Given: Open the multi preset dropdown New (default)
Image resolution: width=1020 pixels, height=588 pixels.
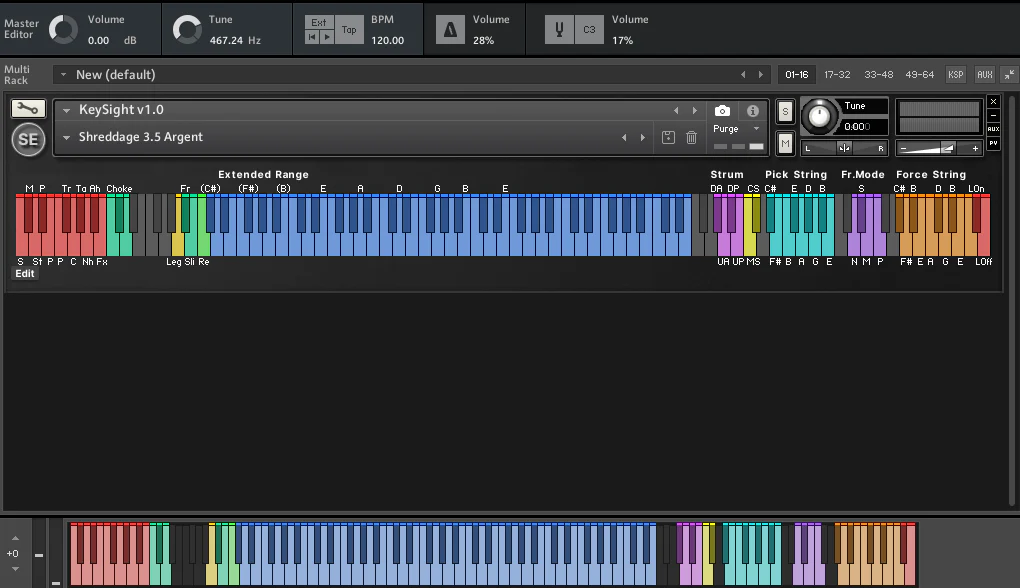Looking at the screenshot, I should click(63, 75).
